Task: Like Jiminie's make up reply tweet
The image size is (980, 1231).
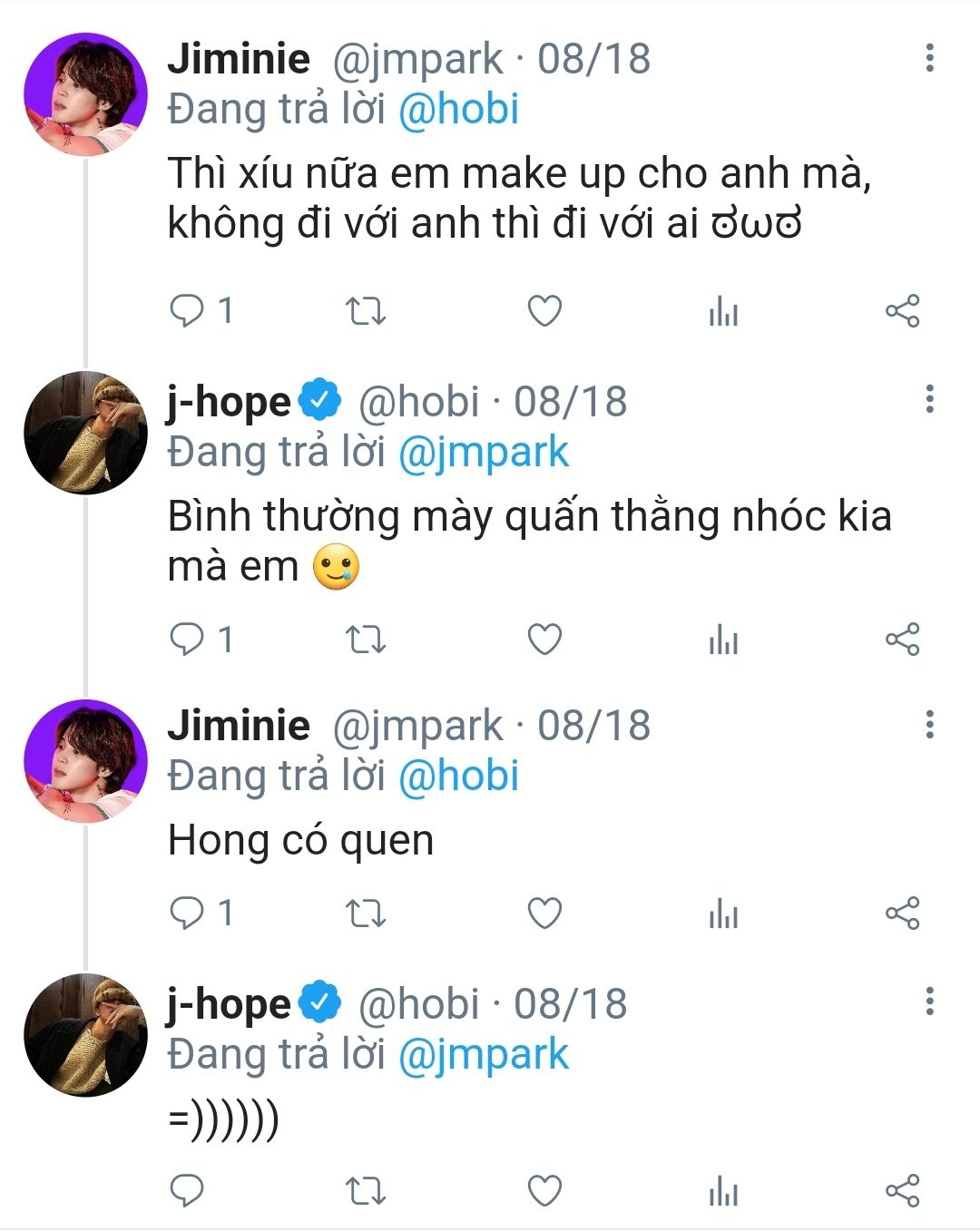Action: [x=544, y=311]
